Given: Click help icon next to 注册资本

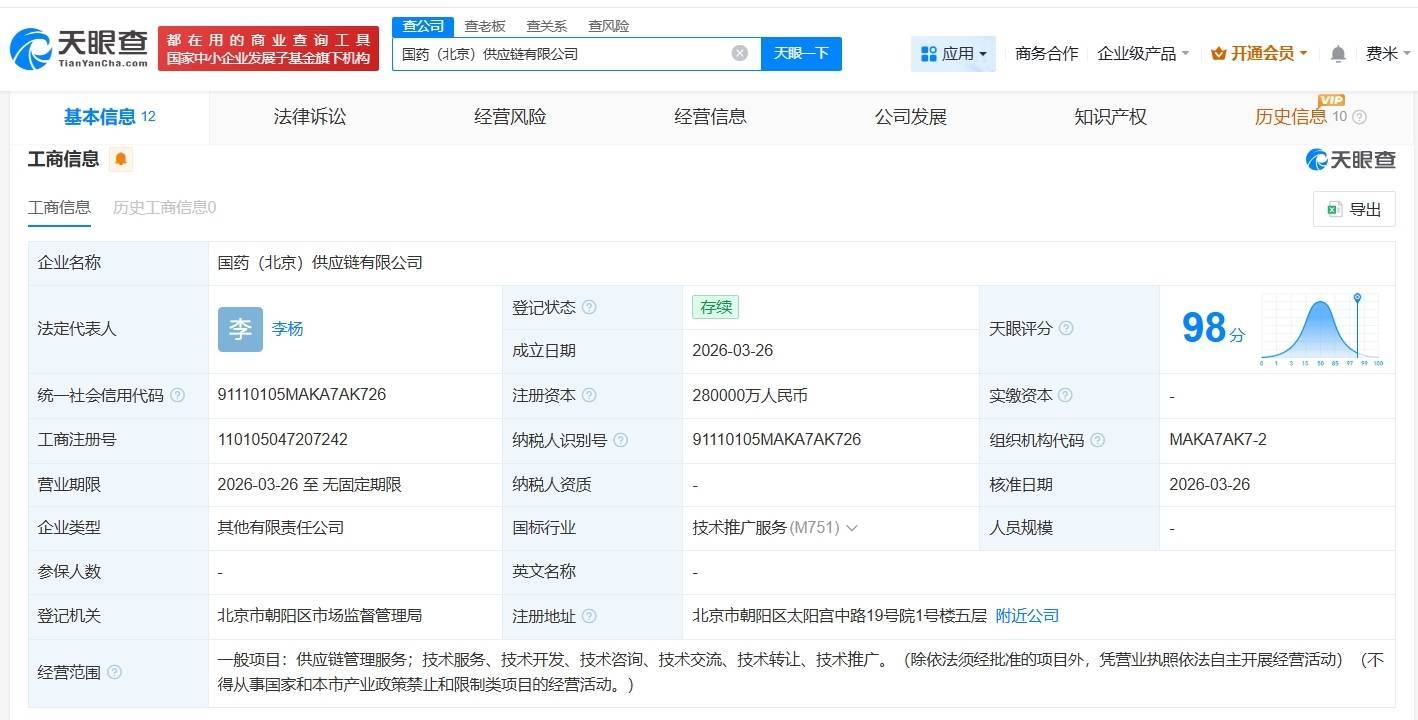Looking at the screenshot, I should click(589, 396).
